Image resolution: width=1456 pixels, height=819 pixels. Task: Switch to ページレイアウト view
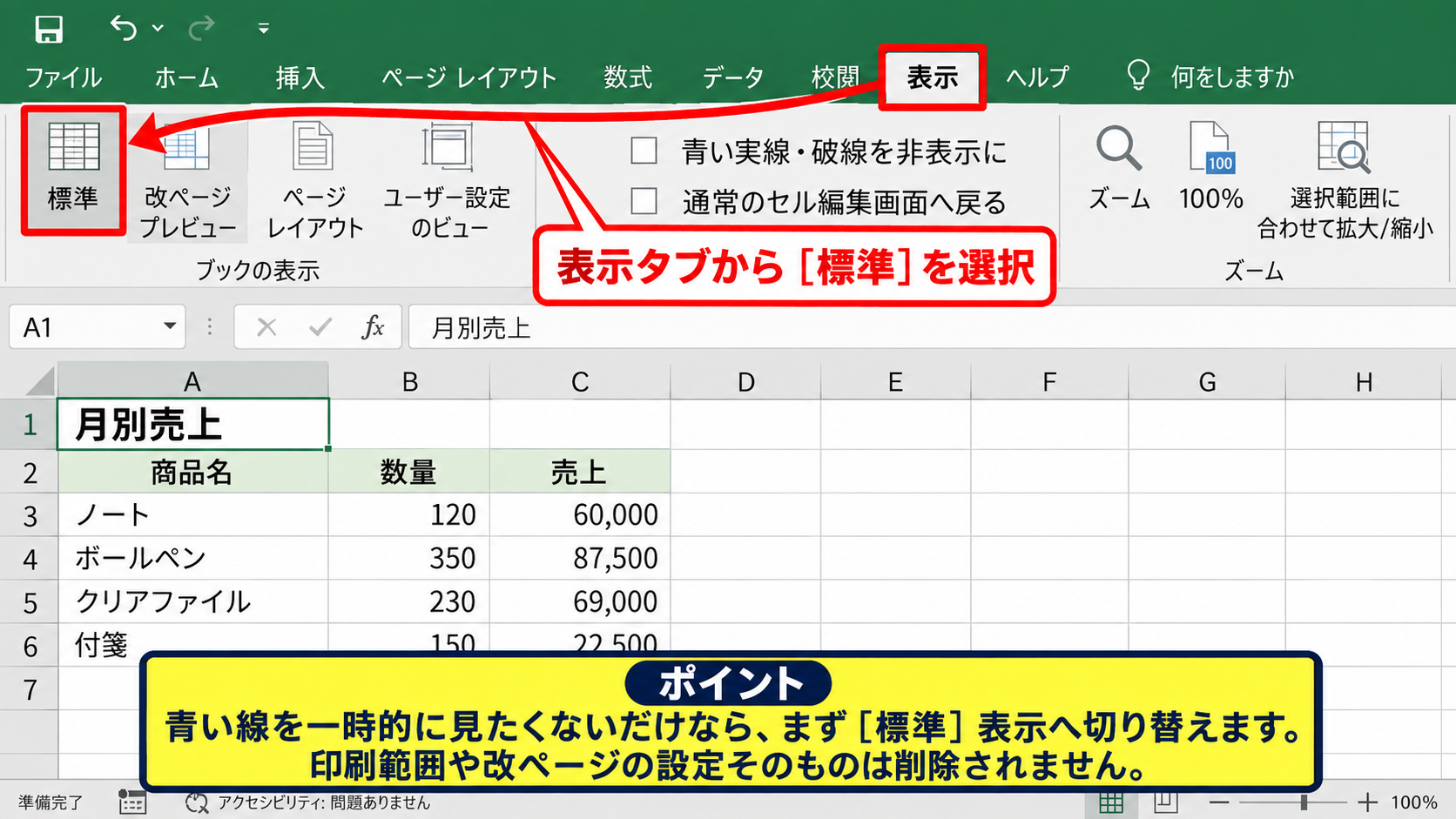tap(314, 180)
